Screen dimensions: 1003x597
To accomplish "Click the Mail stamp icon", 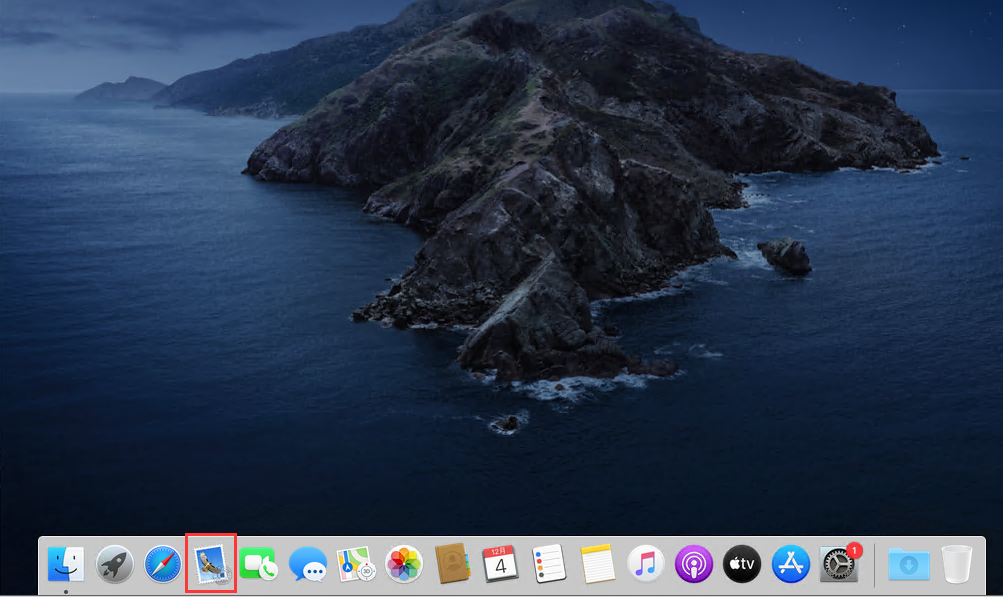I will pos(212,564).
